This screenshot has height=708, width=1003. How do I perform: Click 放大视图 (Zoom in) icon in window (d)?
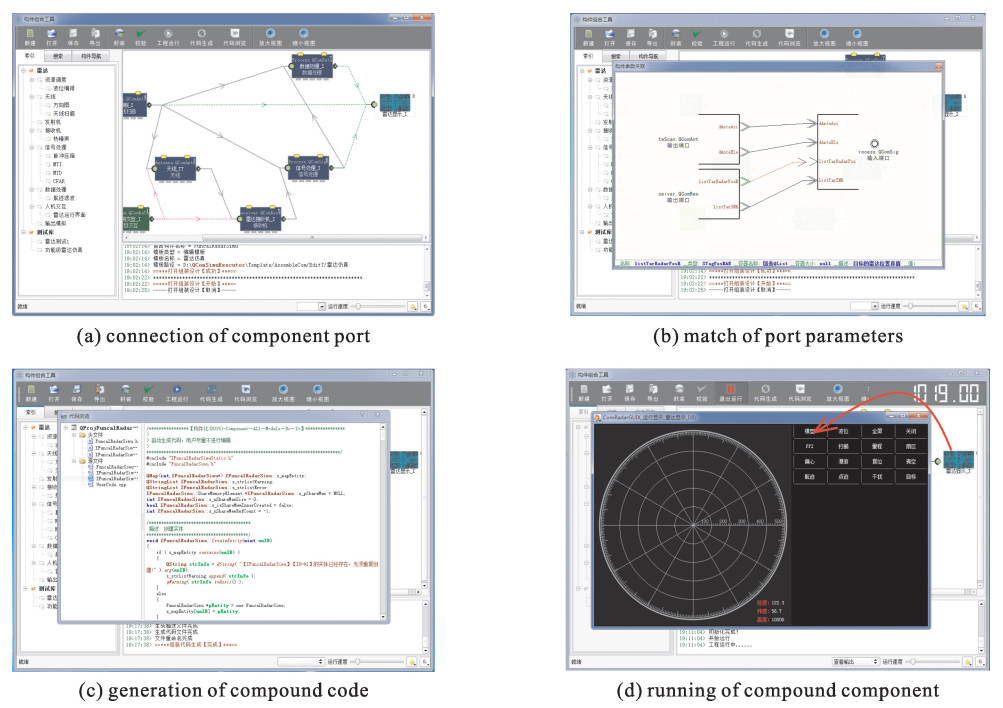pyautogui.click(x=837, y=389)
